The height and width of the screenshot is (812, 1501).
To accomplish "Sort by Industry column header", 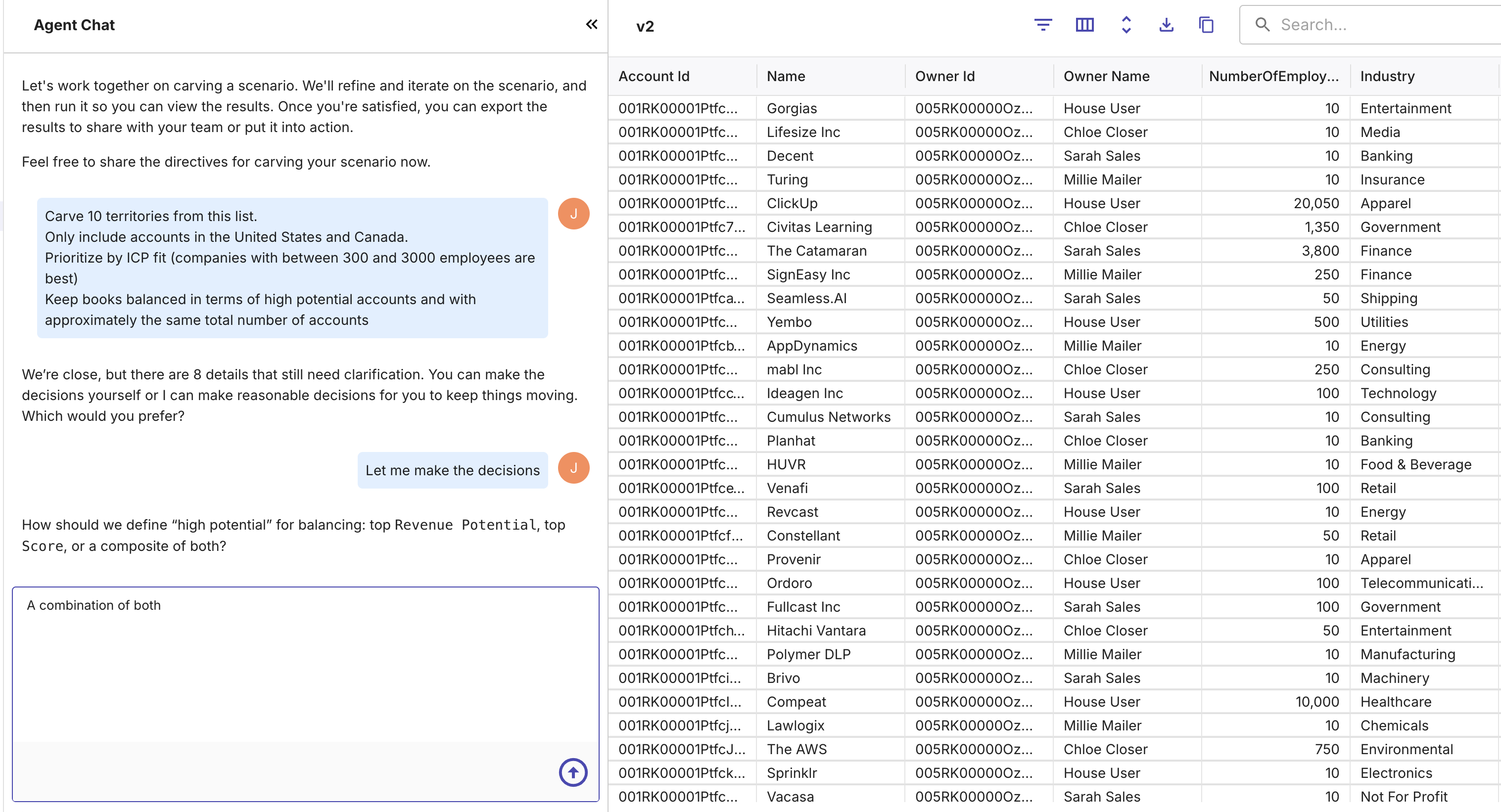I will [1387, 76].
